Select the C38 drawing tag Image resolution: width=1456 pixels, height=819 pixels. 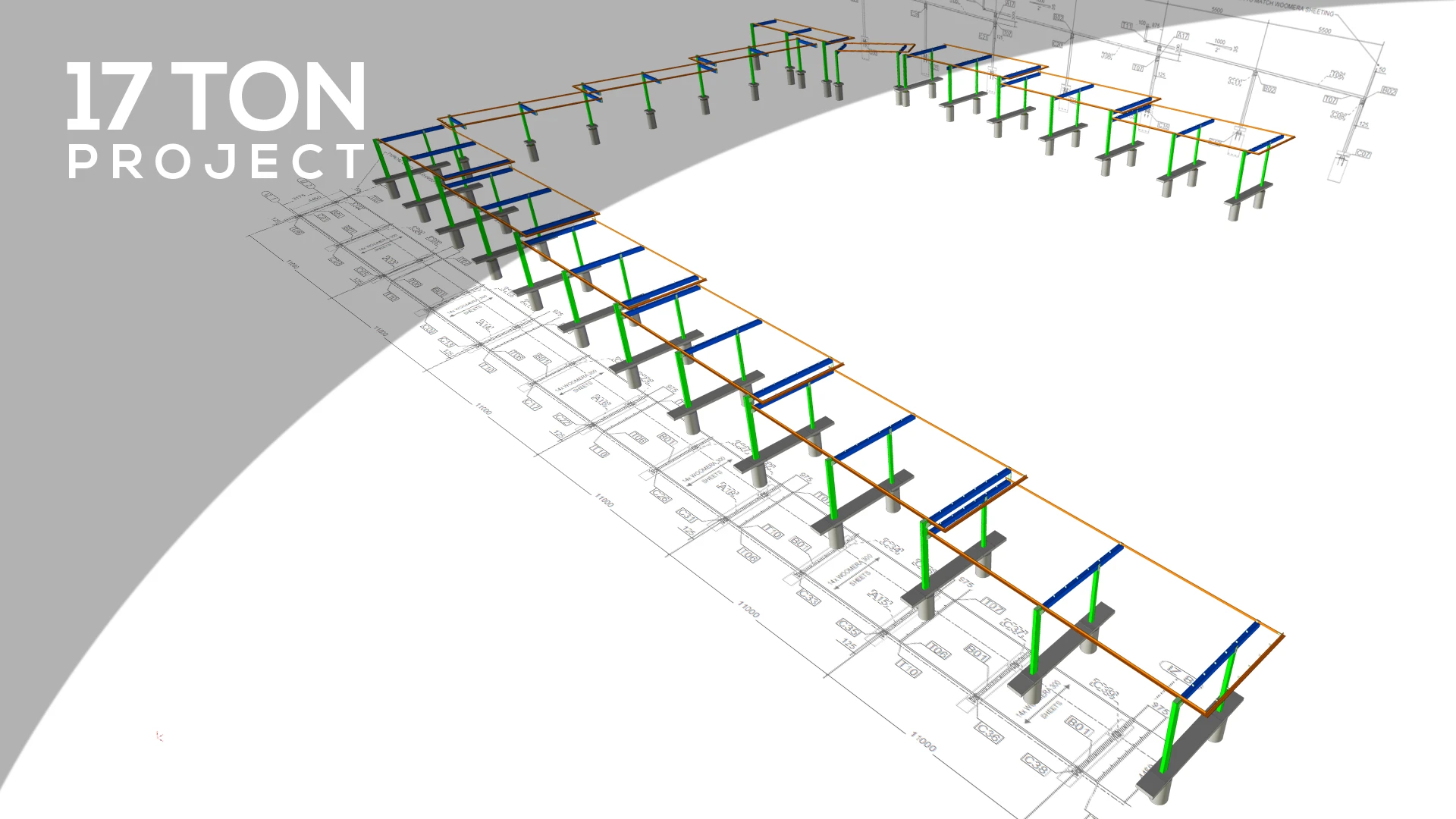pos(1035,764)
